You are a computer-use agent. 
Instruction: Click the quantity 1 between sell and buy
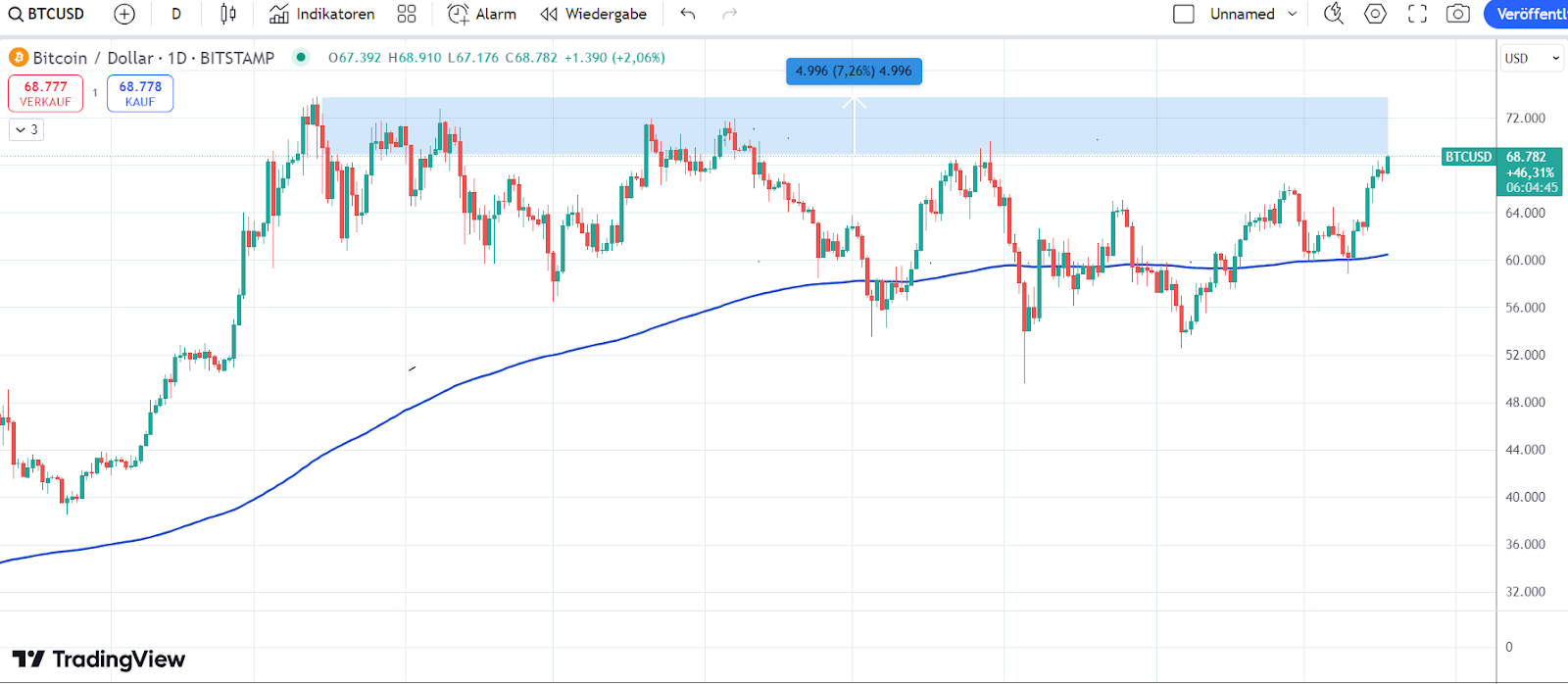[95, 93]
